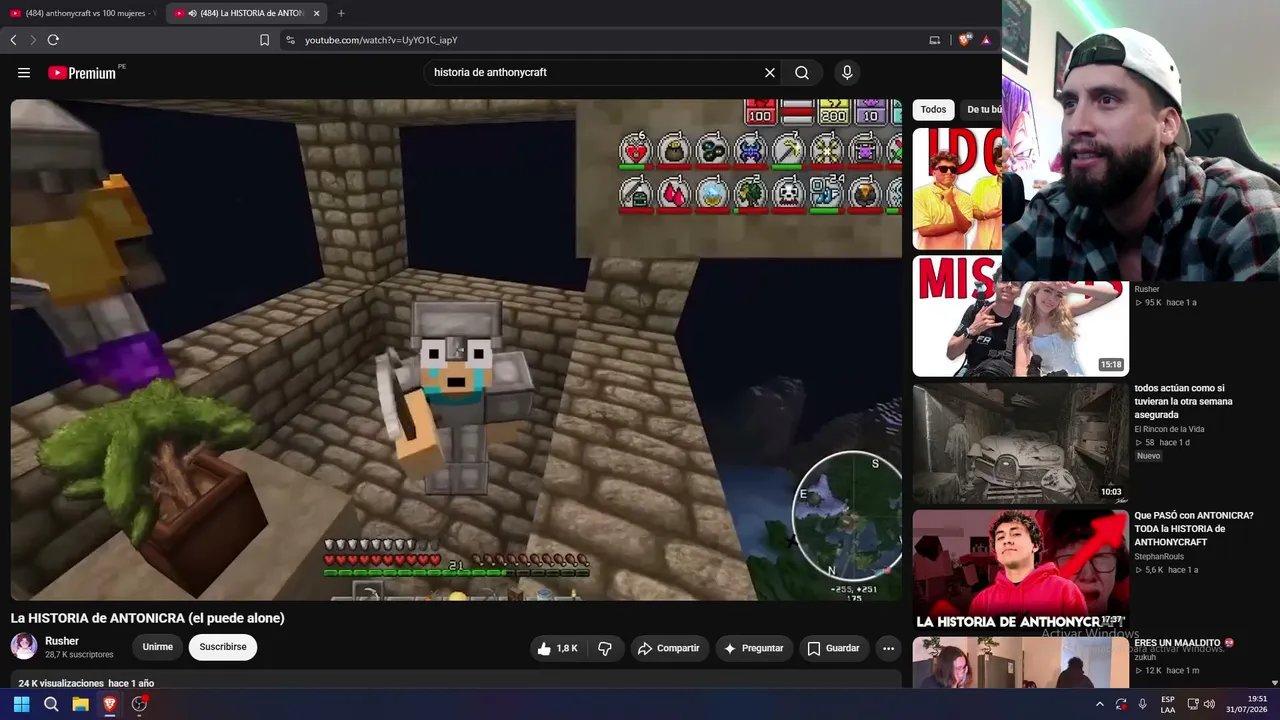Open Brave browser on the taskbar

[110, 704]
